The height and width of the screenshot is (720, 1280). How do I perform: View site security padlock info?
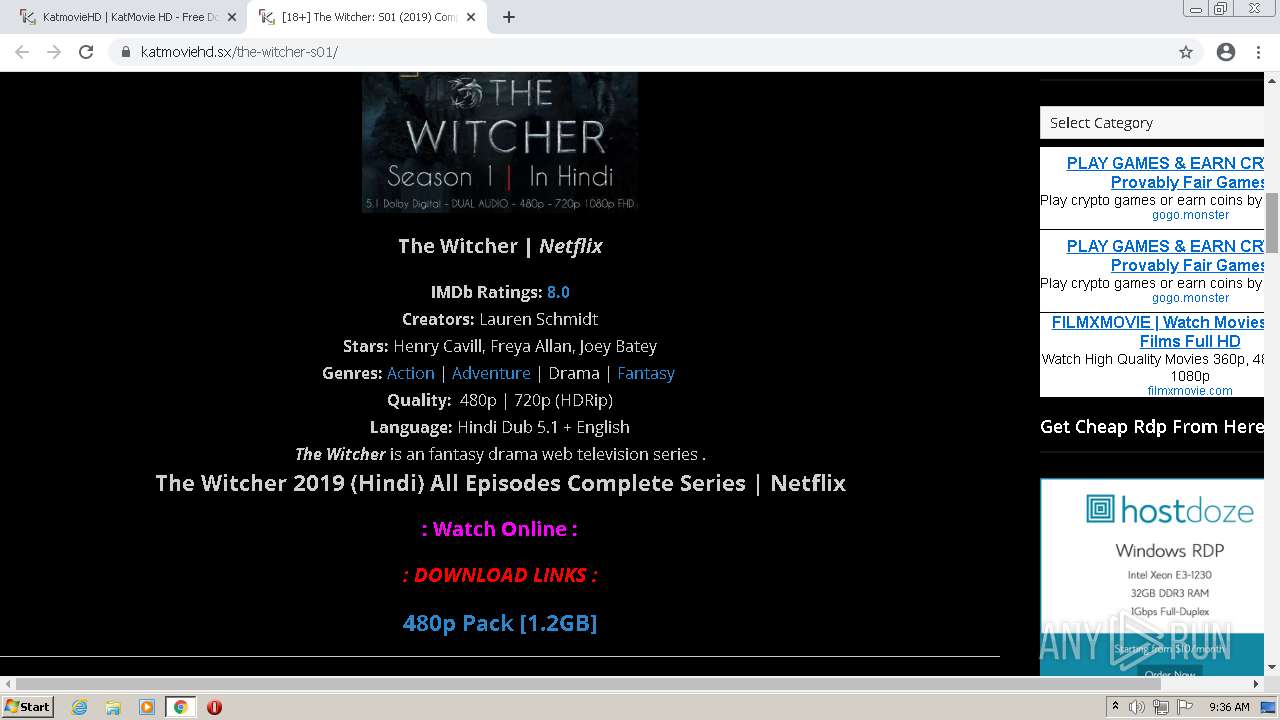126,52
